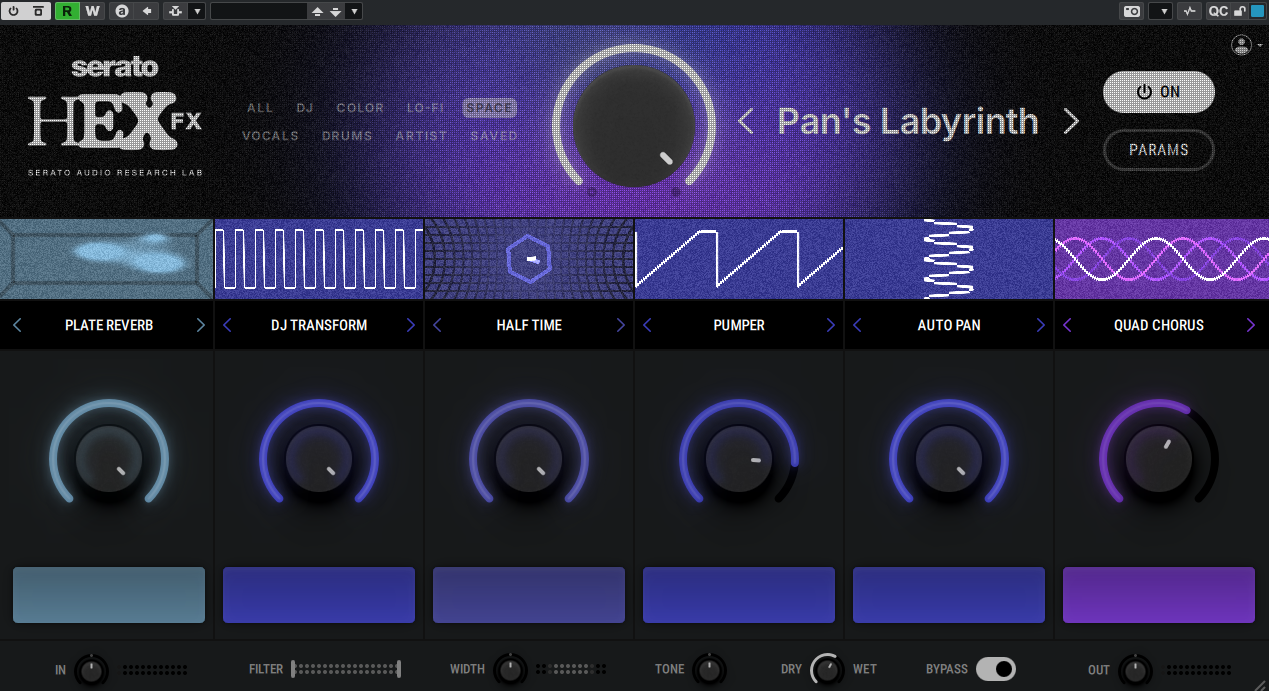
Task: Click the blue color square in the toolbar
Action: pos(1257,11)
